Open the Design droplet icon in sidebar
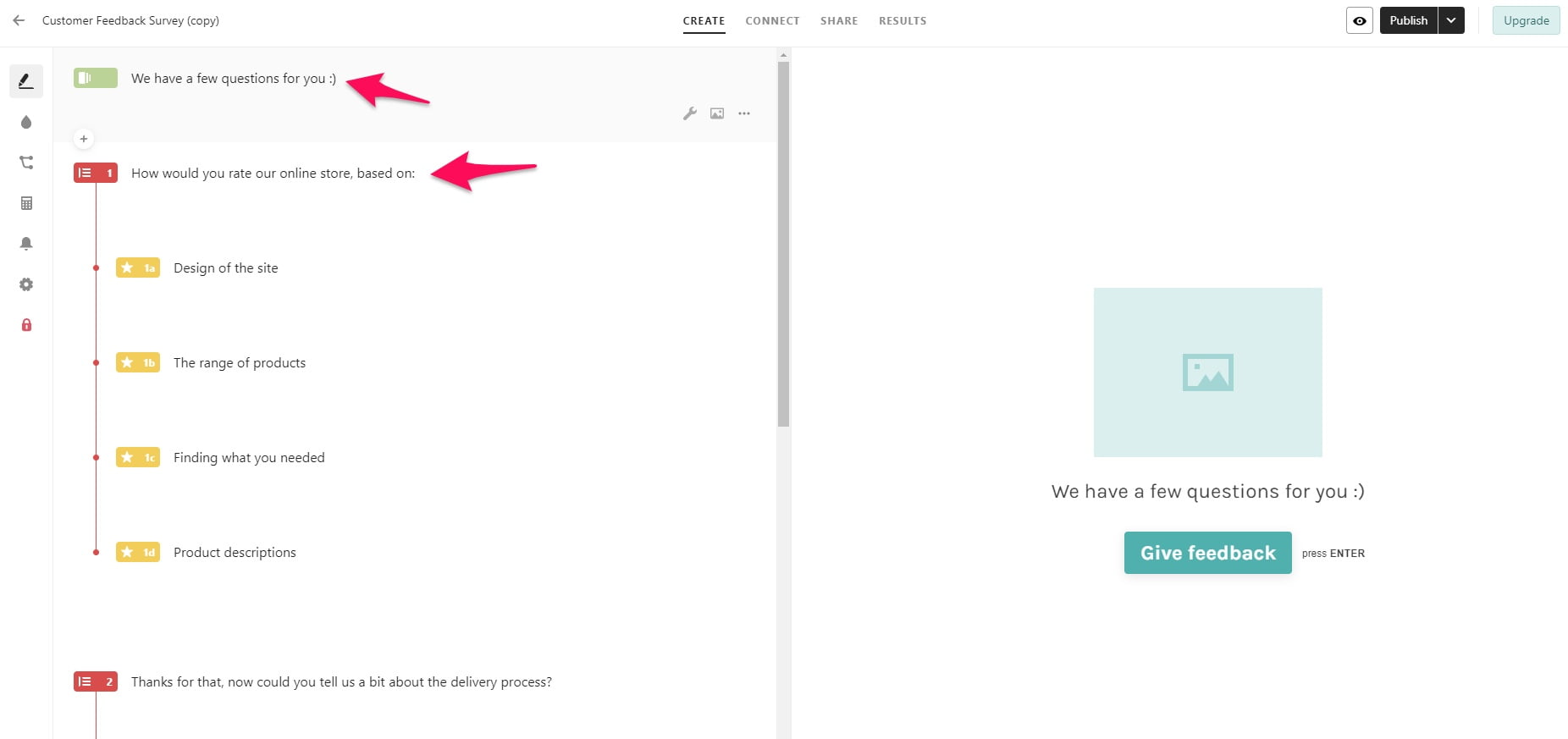Screen dimensions: 1568x739 pyautogui.click(x=26, y=122)
